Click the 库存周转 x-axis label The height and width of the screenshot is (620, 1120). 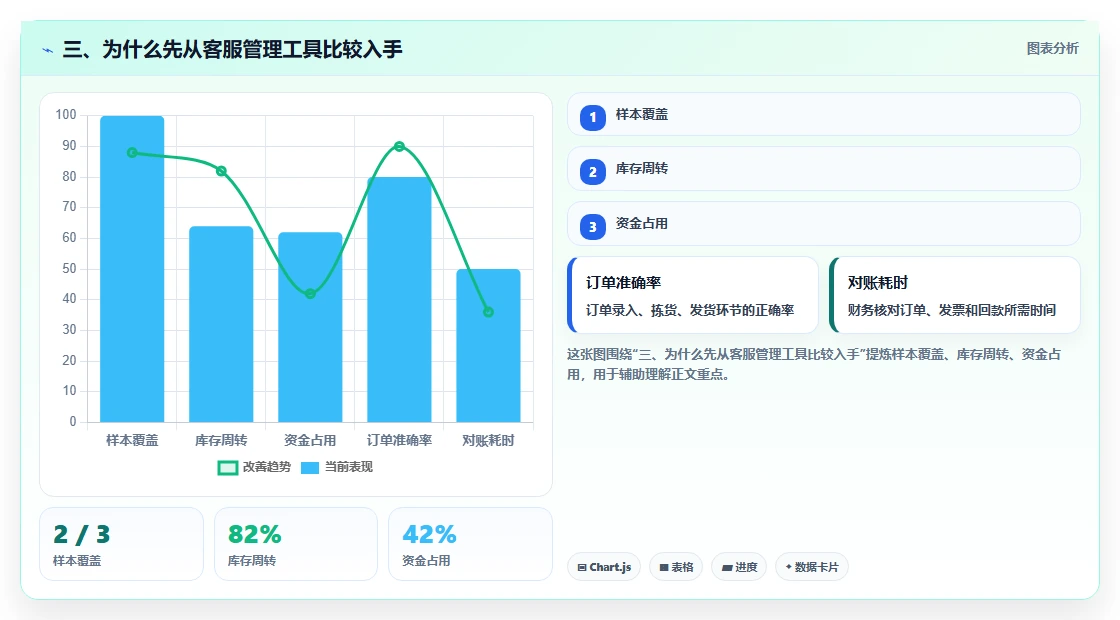221,441
